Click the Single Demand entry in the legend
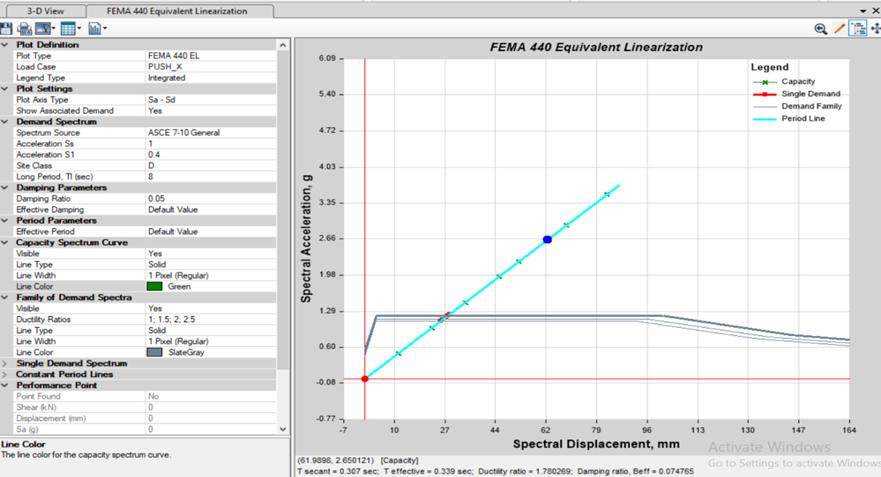Image resolution: width=881 pixels, height=477 pixels. tap(796, 94)
